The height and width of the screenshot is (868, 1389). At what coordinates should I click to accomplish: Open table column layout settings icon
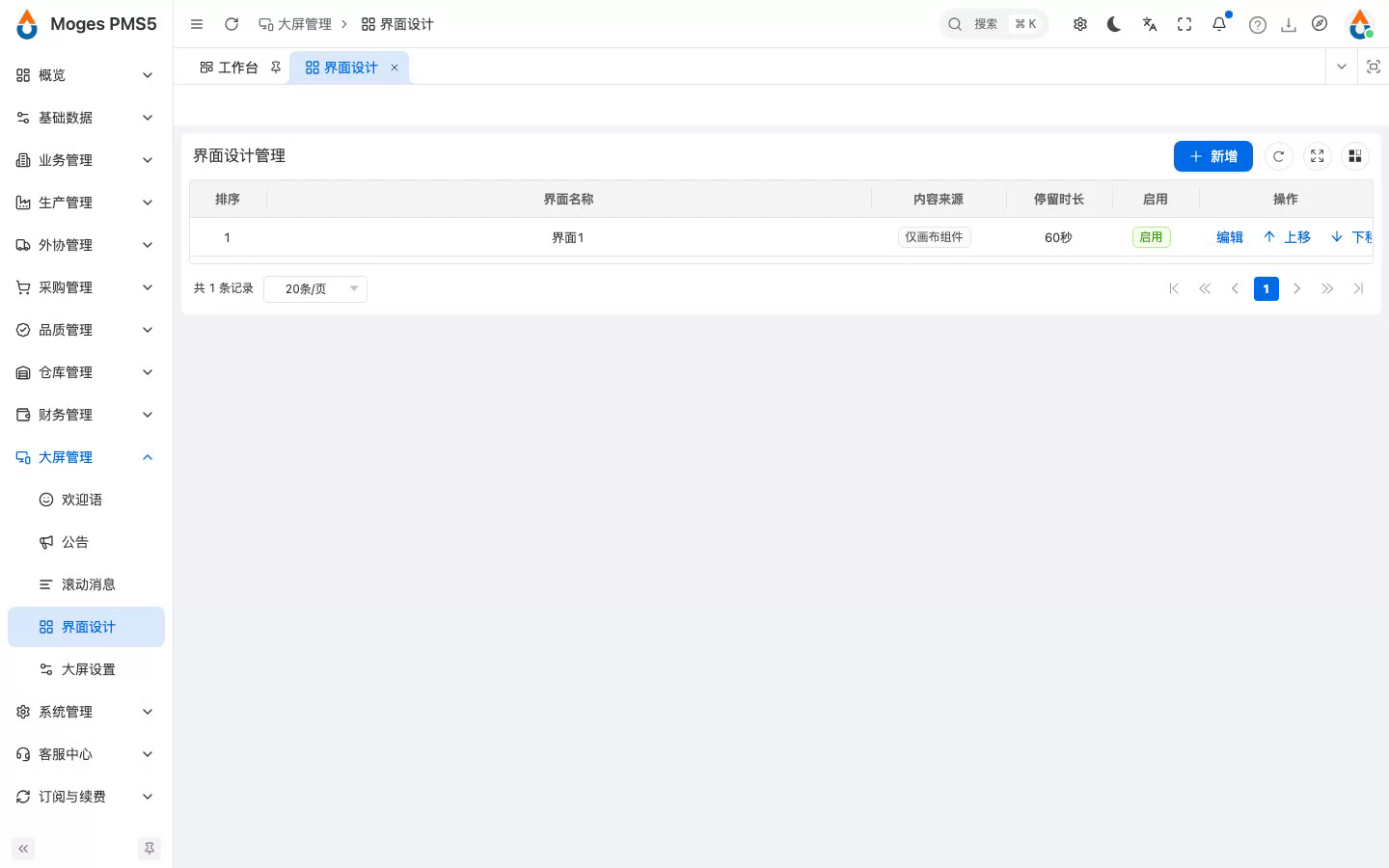tap(1355, 156)
